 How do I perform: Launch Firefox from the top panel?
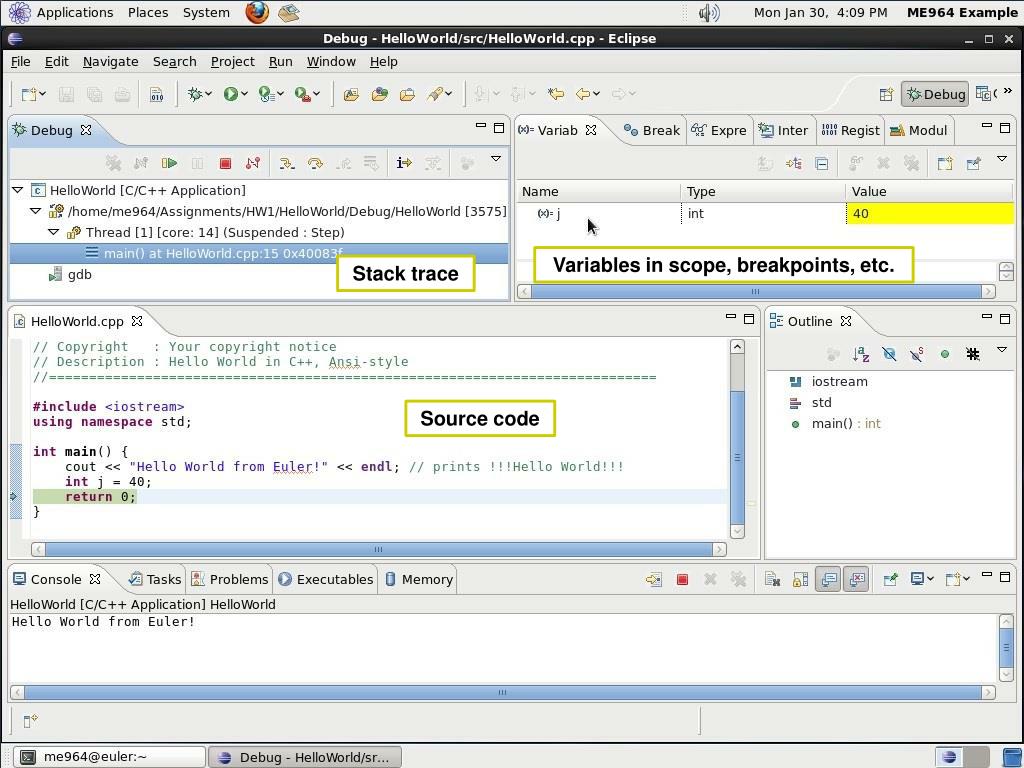point(257,12)
